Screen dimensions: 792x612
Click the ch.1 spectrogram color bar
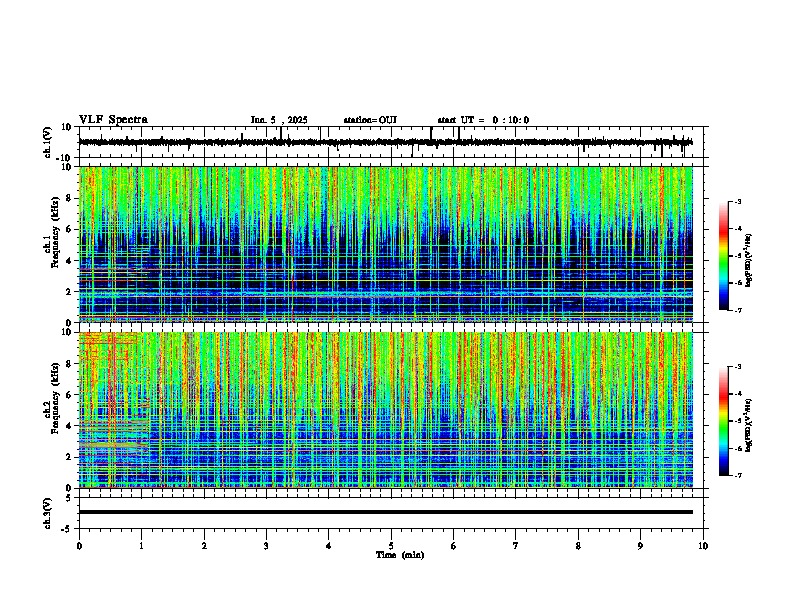pos(723,256)
